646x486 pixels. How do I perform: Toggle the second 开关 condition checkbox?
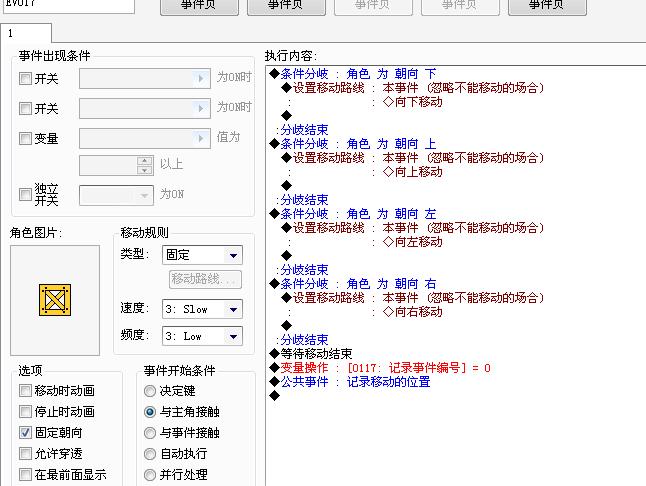point(25,108)
